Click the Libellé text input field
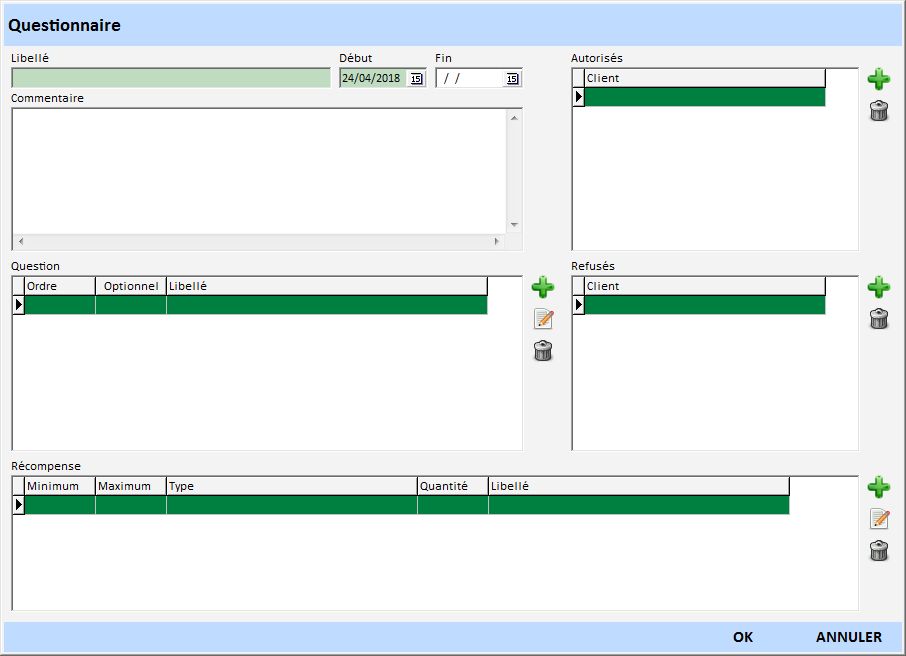This screenshot has width=906, height=656. [170, 78]
